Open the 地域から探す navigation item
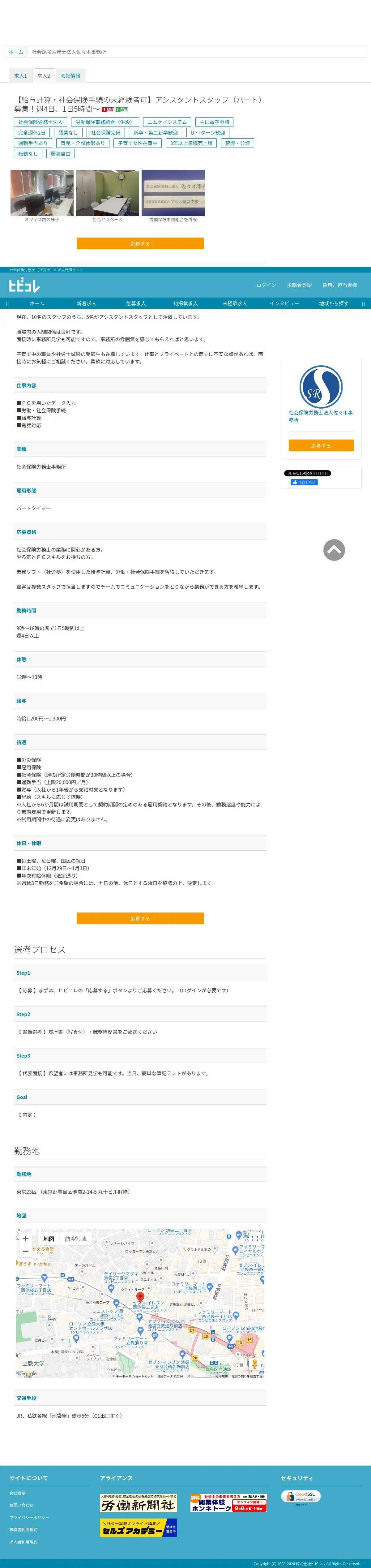This screenshot has height=1568, width=371. tap(334, 304)
